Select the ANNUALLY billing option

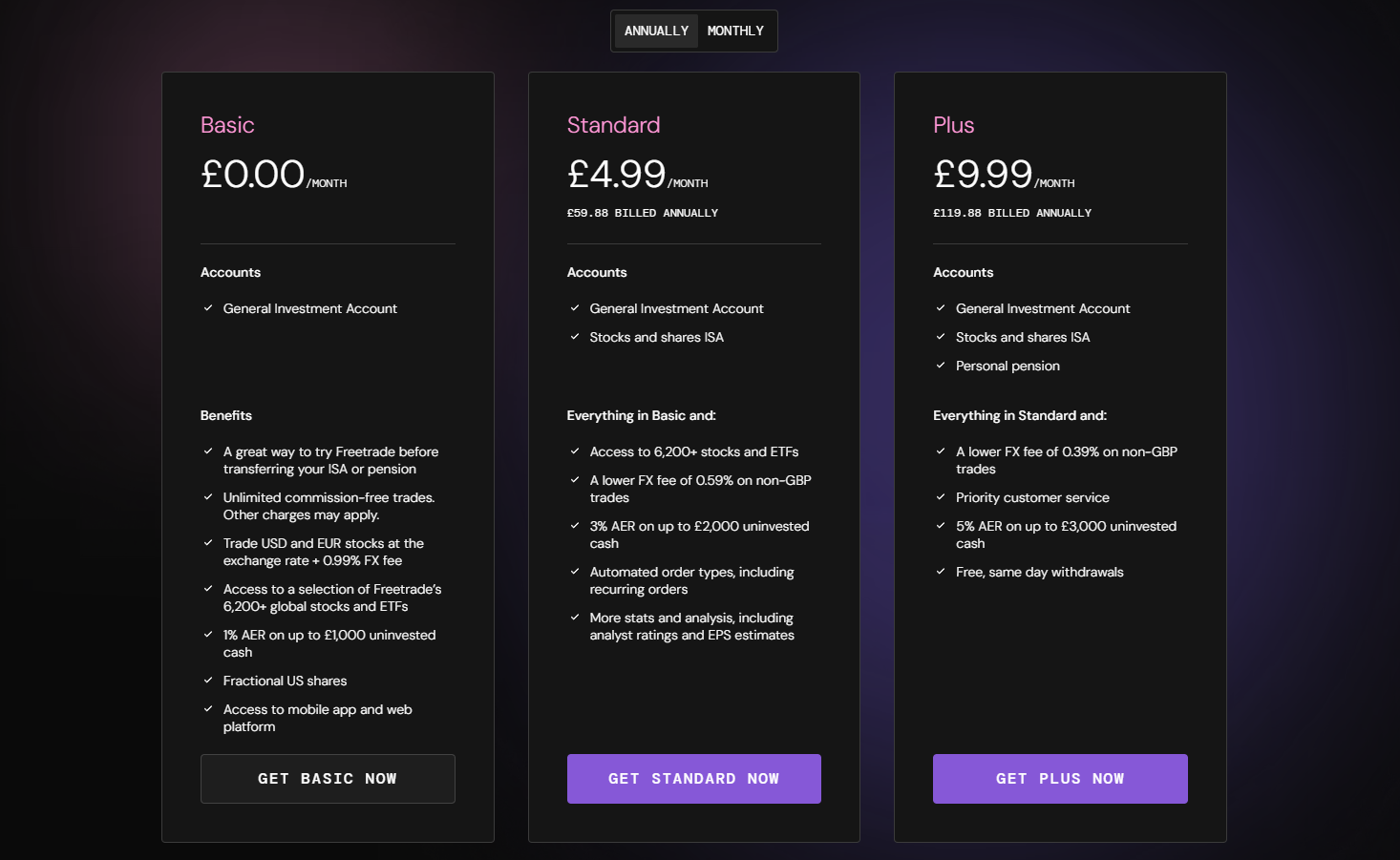point(656,31)
